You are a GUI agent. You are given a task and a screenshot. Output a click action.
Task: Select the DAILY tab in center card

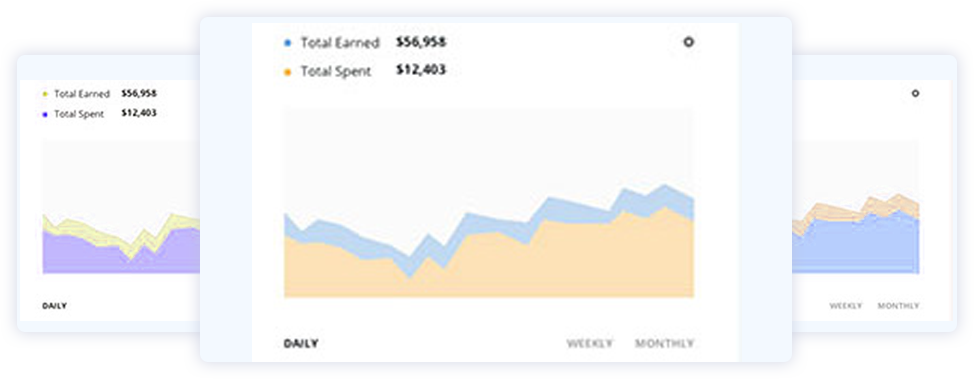click(x=301, y=344)
